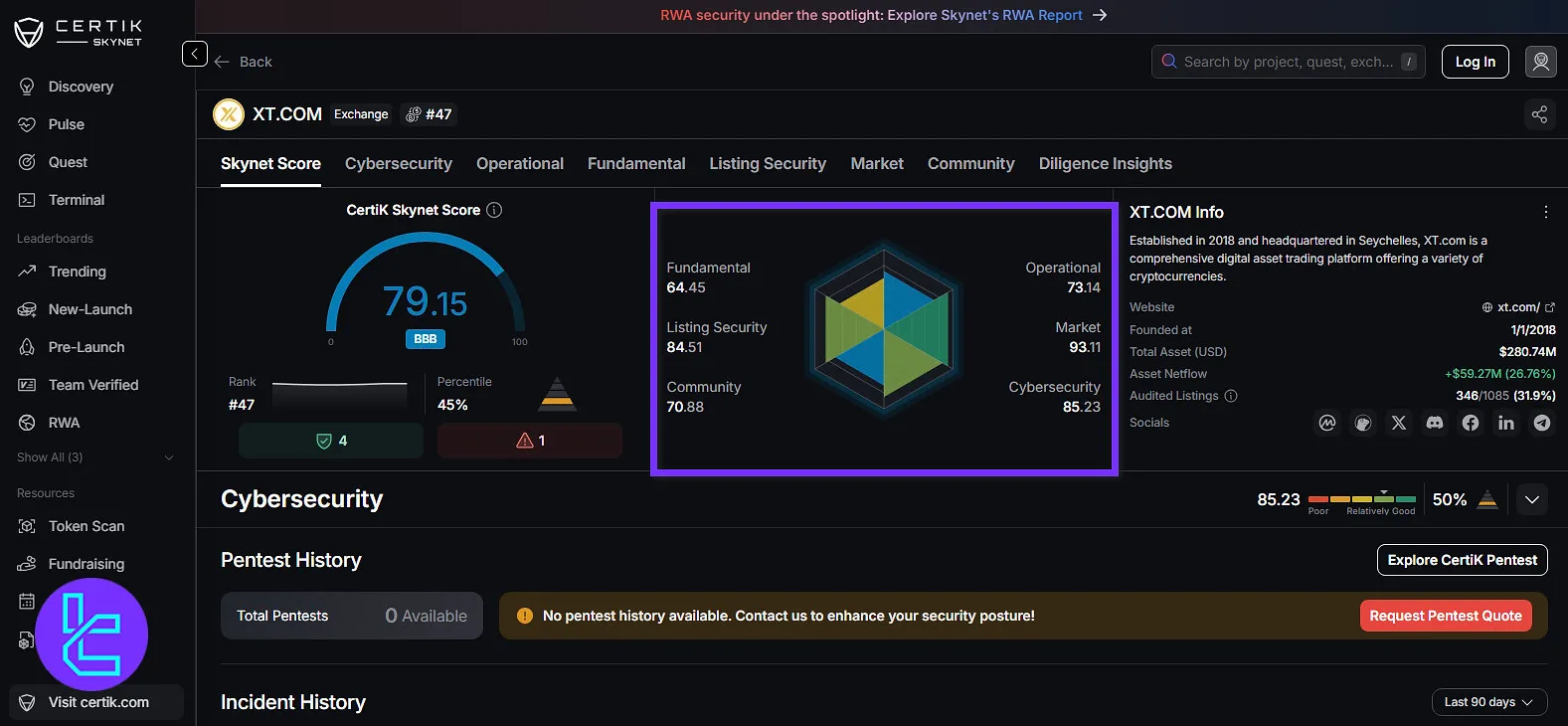
Task: Open the Diligence Insights tab
Action: coord(1106,164)
